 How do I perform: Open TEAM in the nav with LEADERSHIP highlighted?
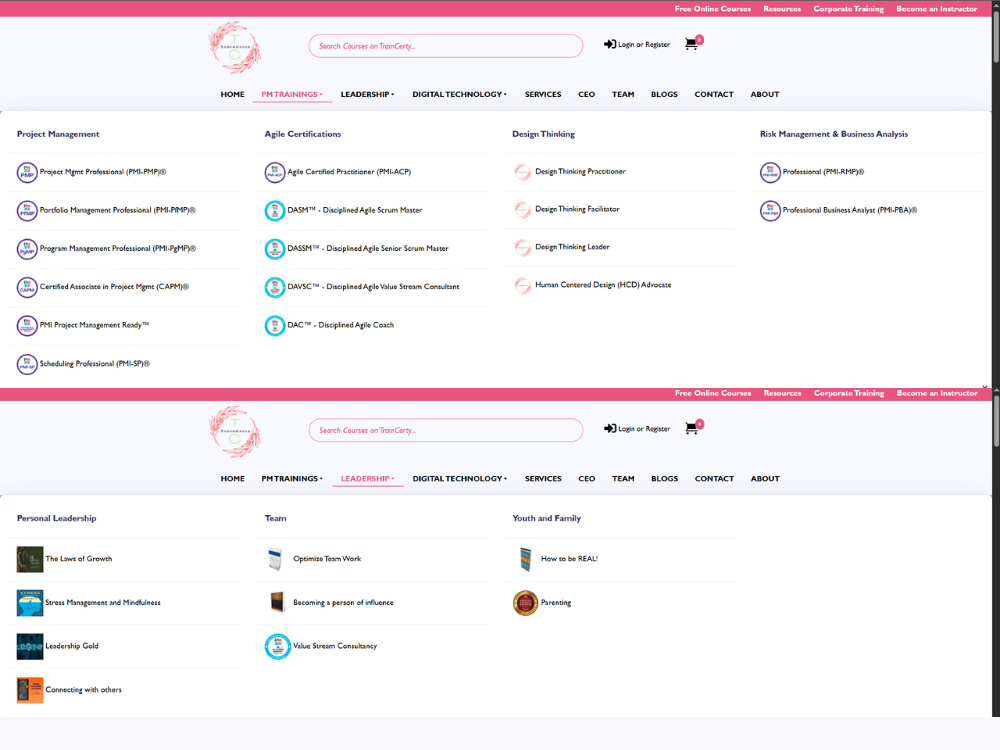(623, 478)
